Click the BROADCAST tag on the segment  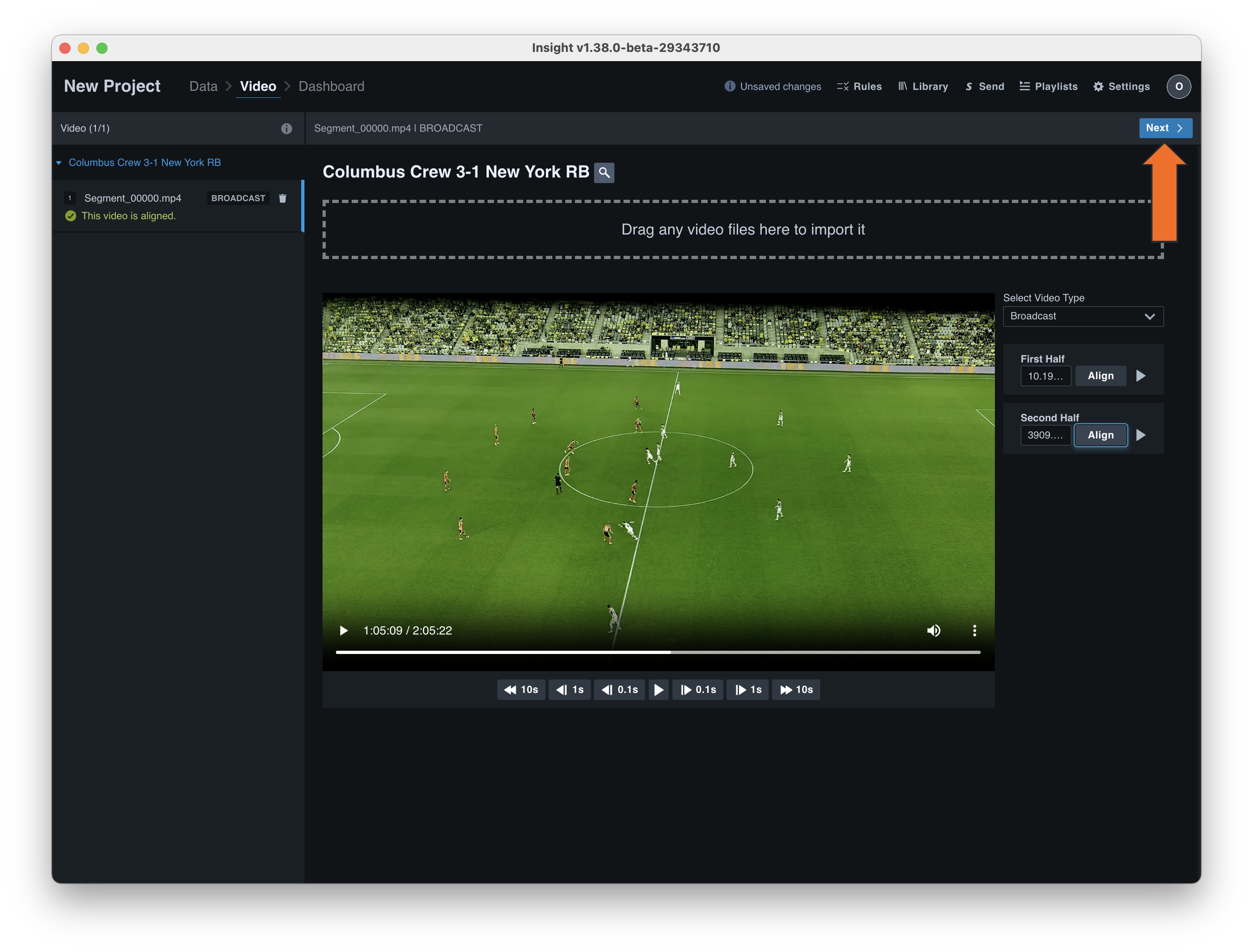point(238,198)
